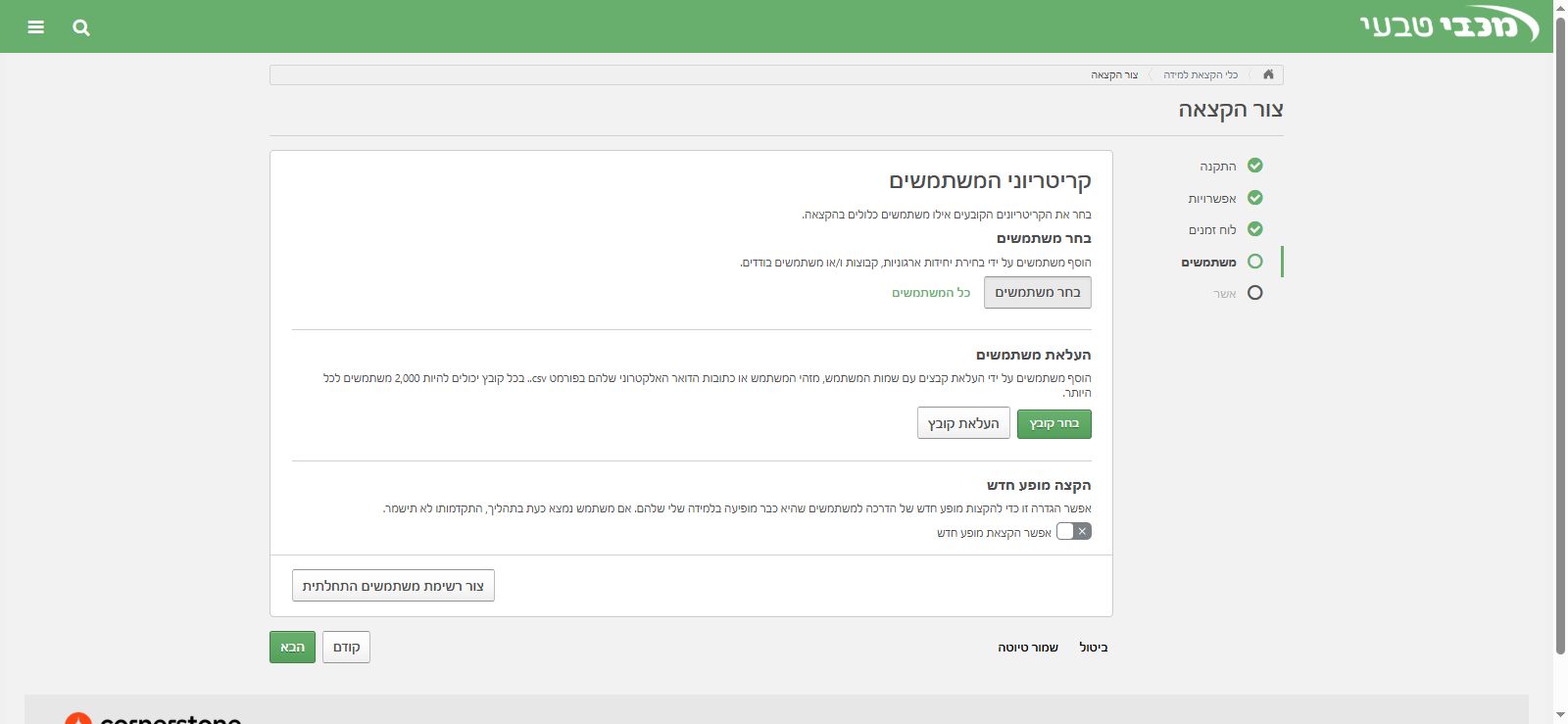Open כלי הקצאת למידה breadcrumb link

tap(1200, 75)
